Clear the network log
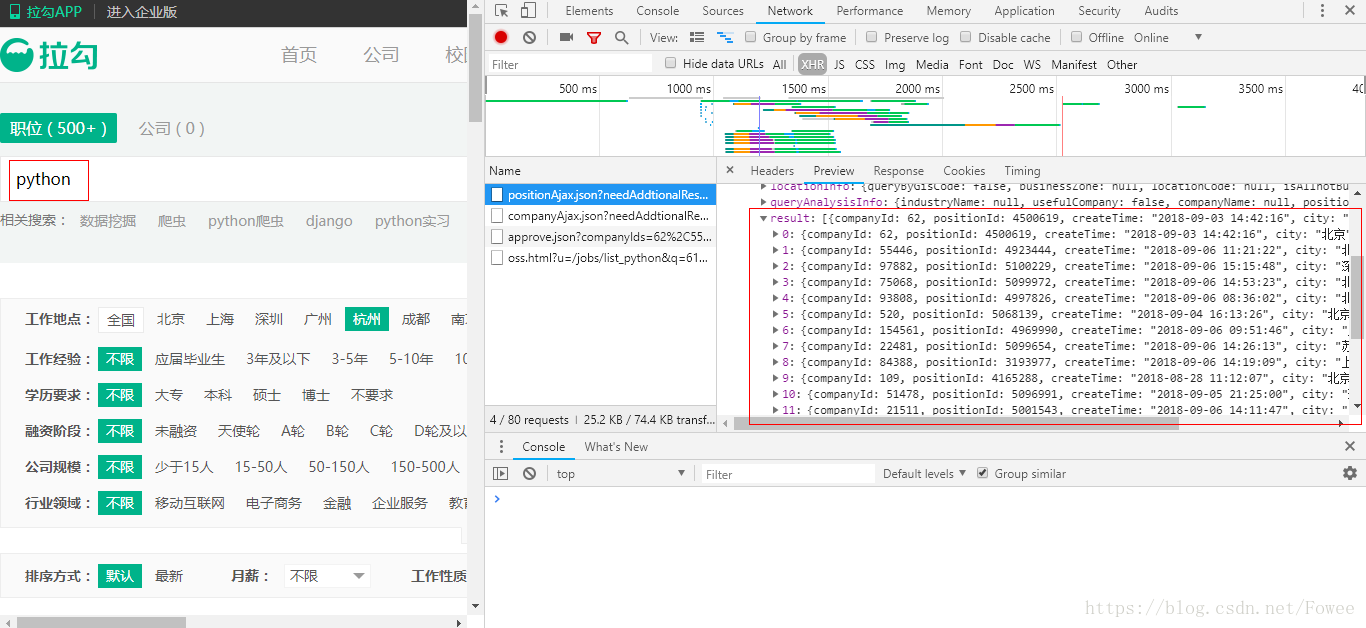The width and height of the screenshot is (1366, 628). coord(529,37)
